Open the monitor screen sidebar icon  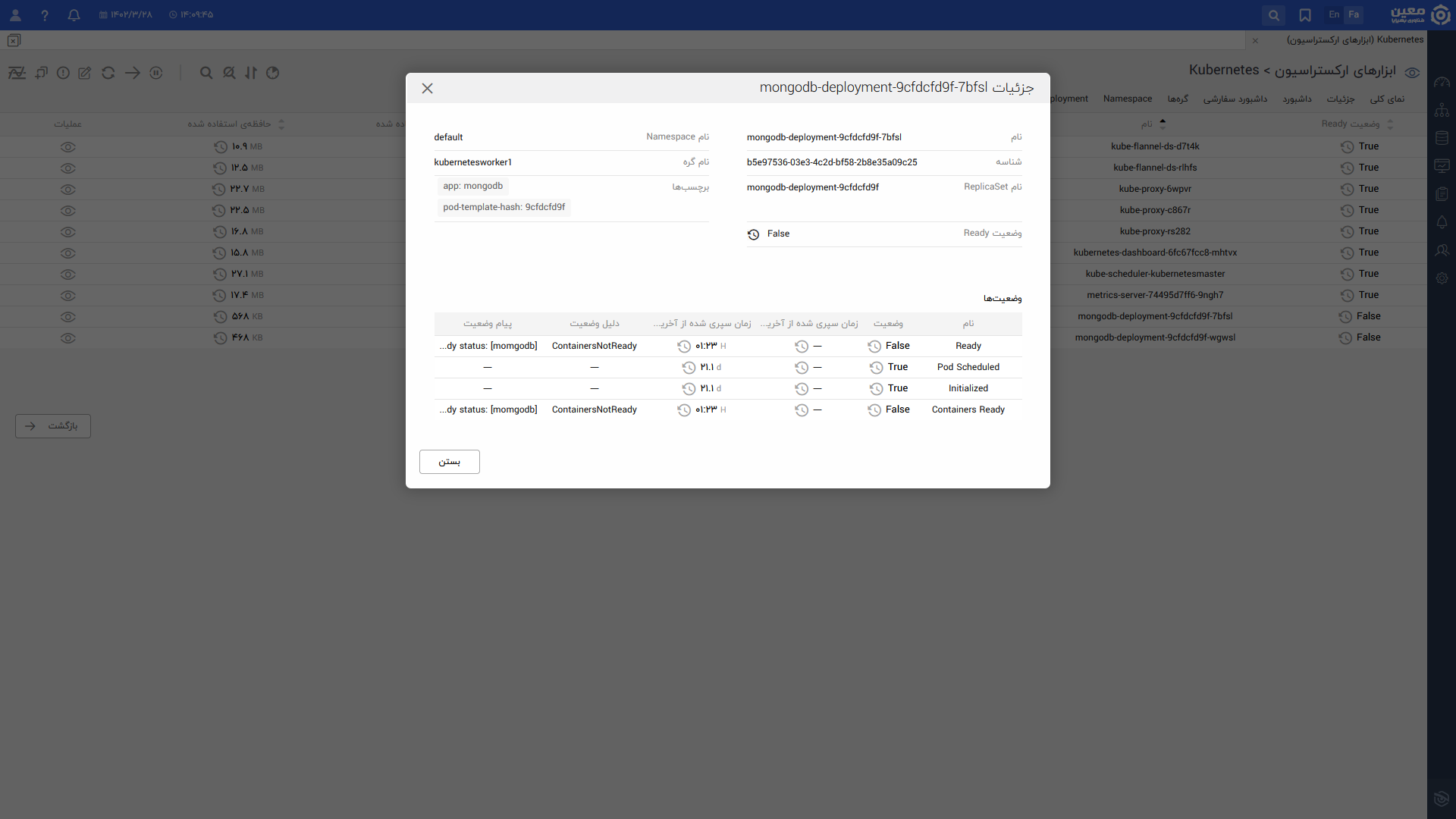pos(1442,166)
